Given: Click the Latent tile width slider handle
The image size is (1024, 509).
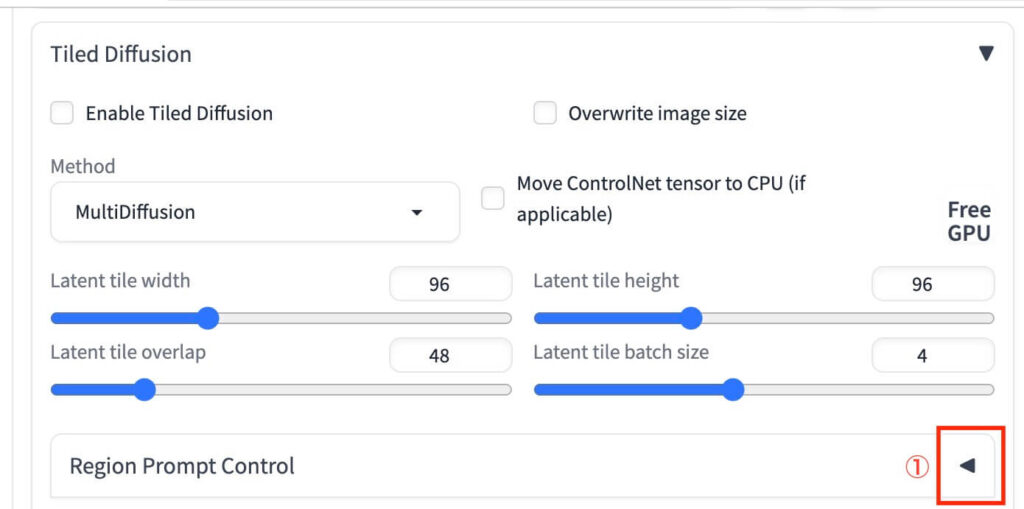Looking at the screenshot, I should [208, 318].
